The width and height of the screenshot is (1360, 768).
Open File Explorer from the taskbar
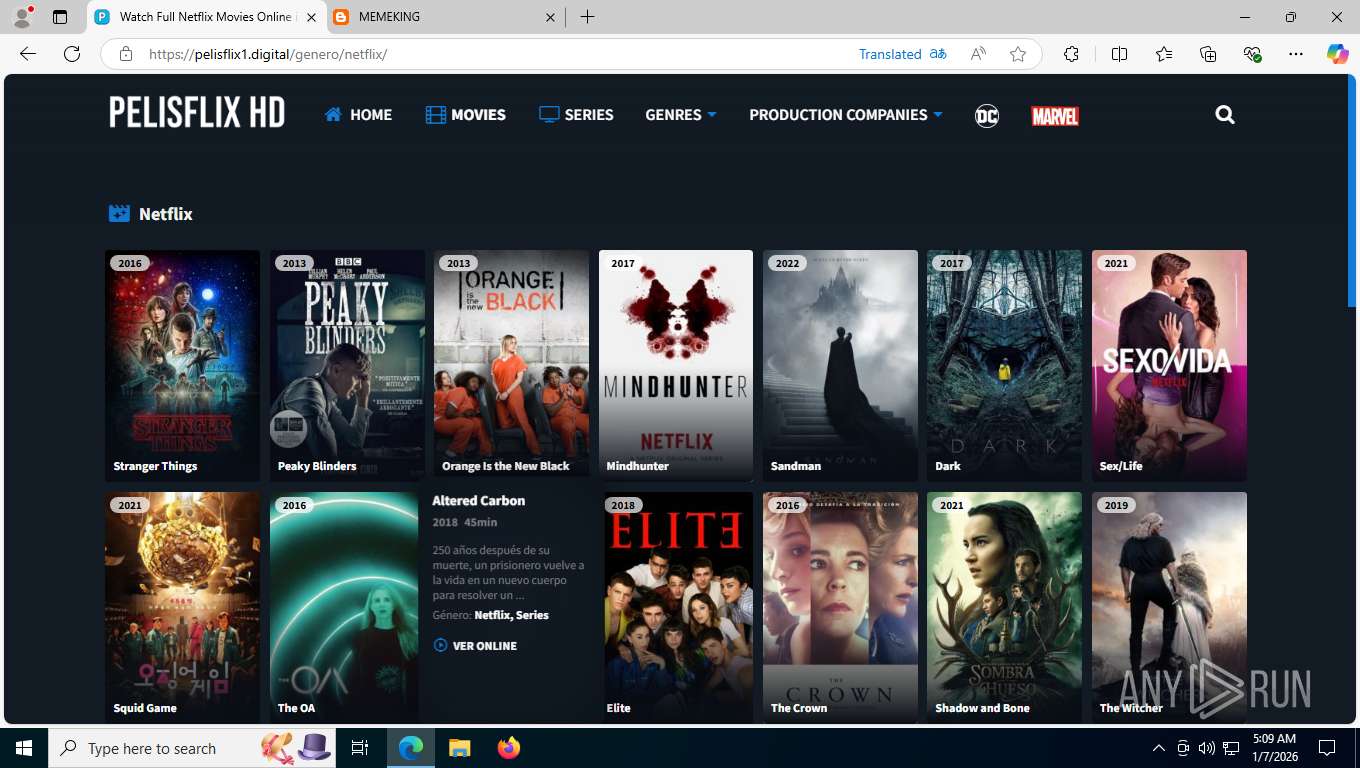(459, 748)
